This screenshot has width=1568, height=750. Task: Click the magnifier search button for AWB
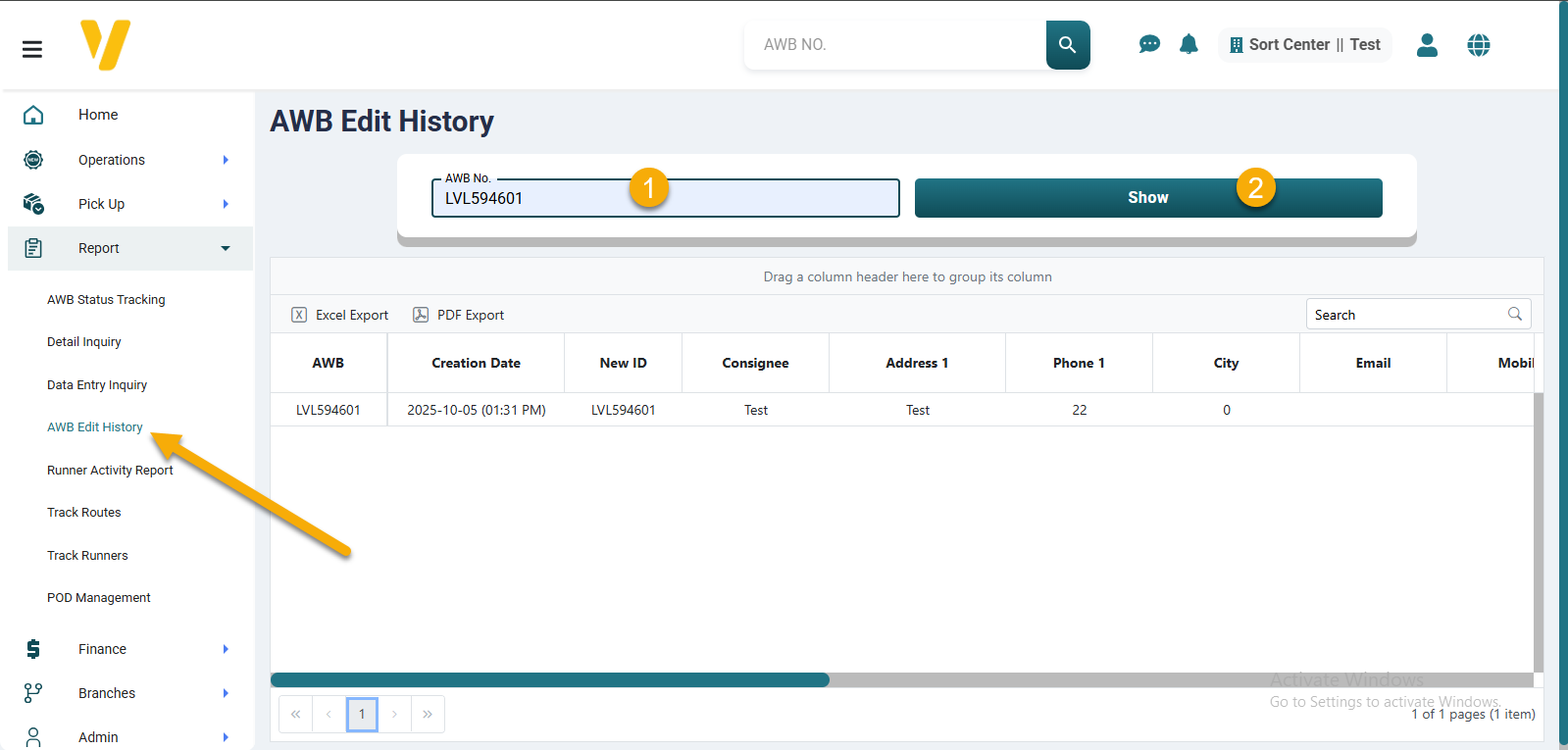pos(1067,45)
